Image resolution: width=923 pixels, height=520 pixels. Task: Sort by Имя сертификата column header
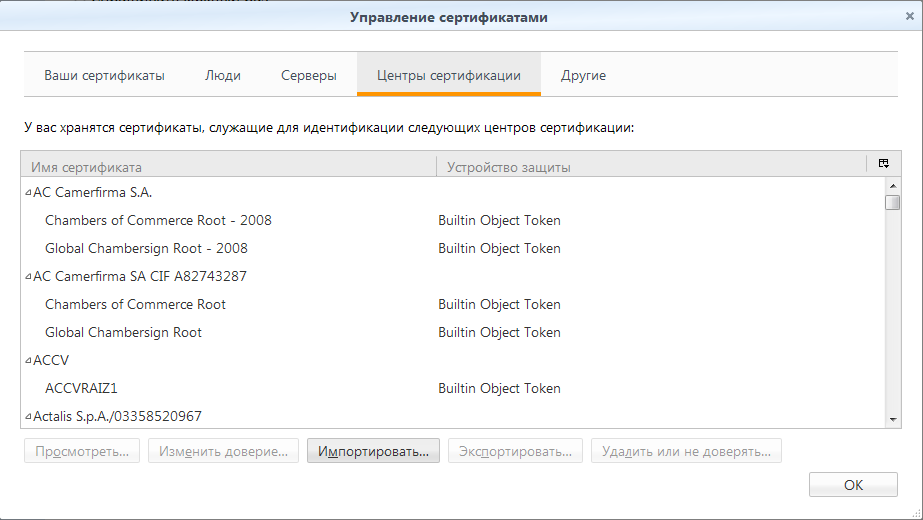[x=228, y=167]
